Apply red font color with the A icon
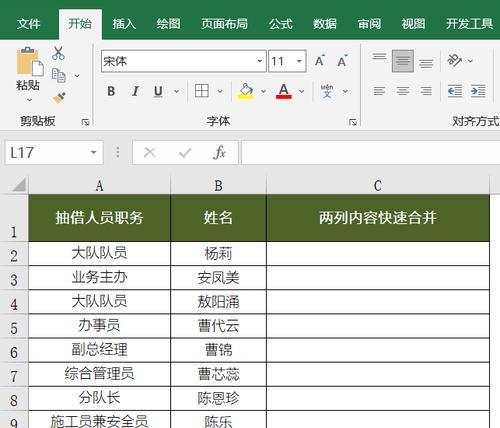The height and width of the screenshot is (428, 500). pyautogui.click(x=284, y=91)
